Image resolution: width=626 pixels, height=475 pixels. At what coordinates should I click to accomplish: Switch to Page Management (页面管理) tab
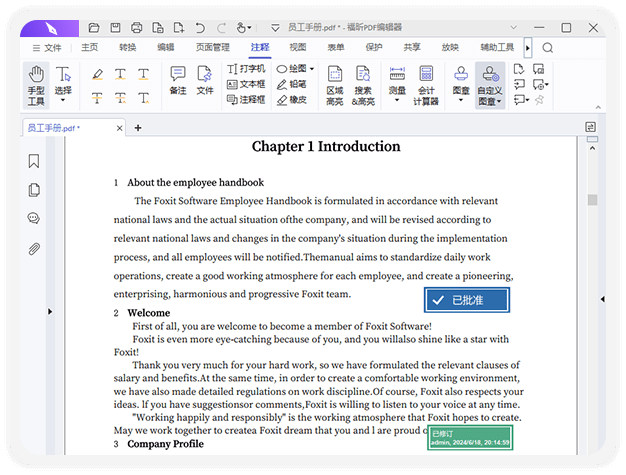click(x=212, y=48)
